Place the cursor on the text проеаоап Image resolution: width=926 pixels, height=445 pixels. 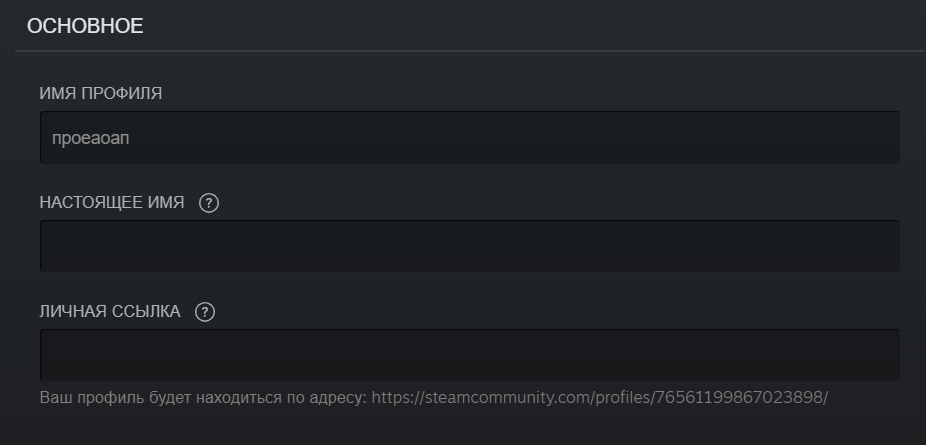click(90, 139)
